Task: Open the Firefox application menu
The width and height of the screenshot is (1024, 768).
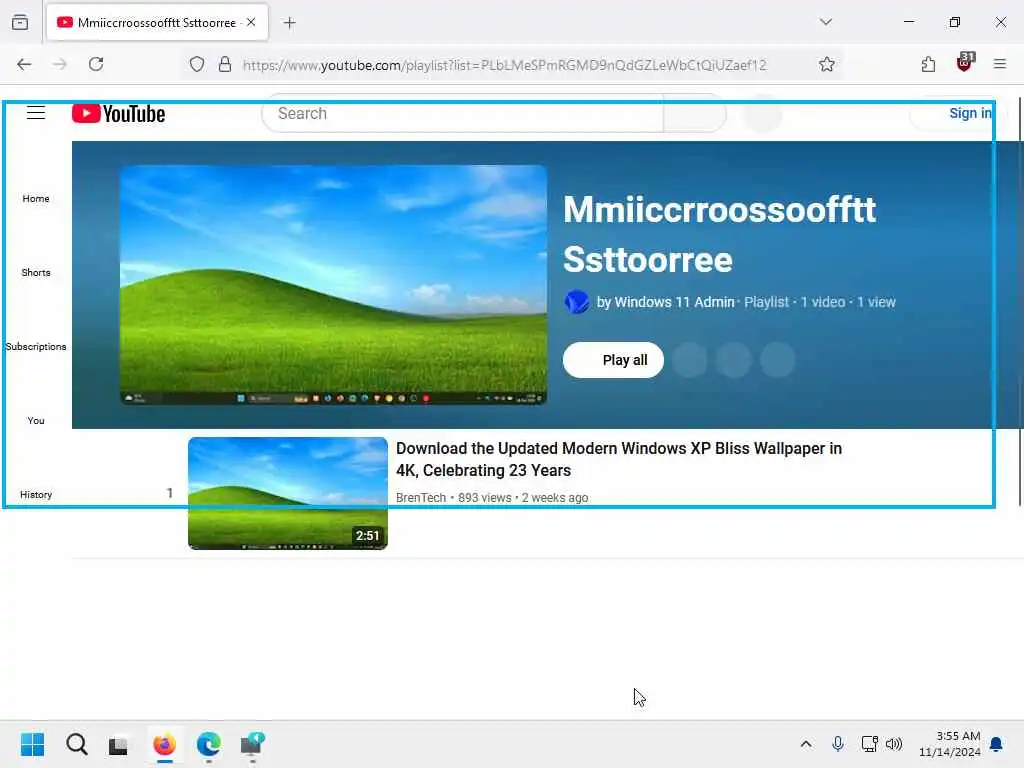Action: (1000, 64)
